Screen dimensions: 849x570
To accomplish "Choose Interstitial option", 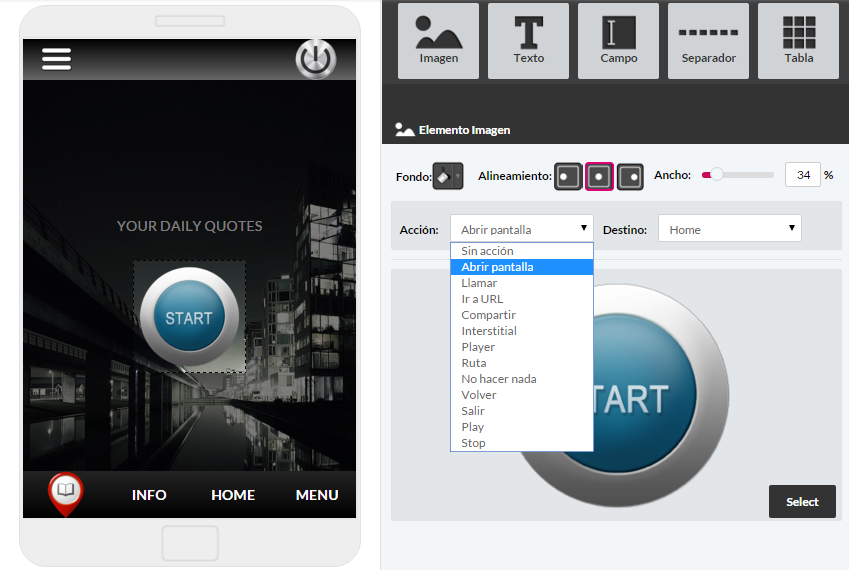I will click(522, 331).
